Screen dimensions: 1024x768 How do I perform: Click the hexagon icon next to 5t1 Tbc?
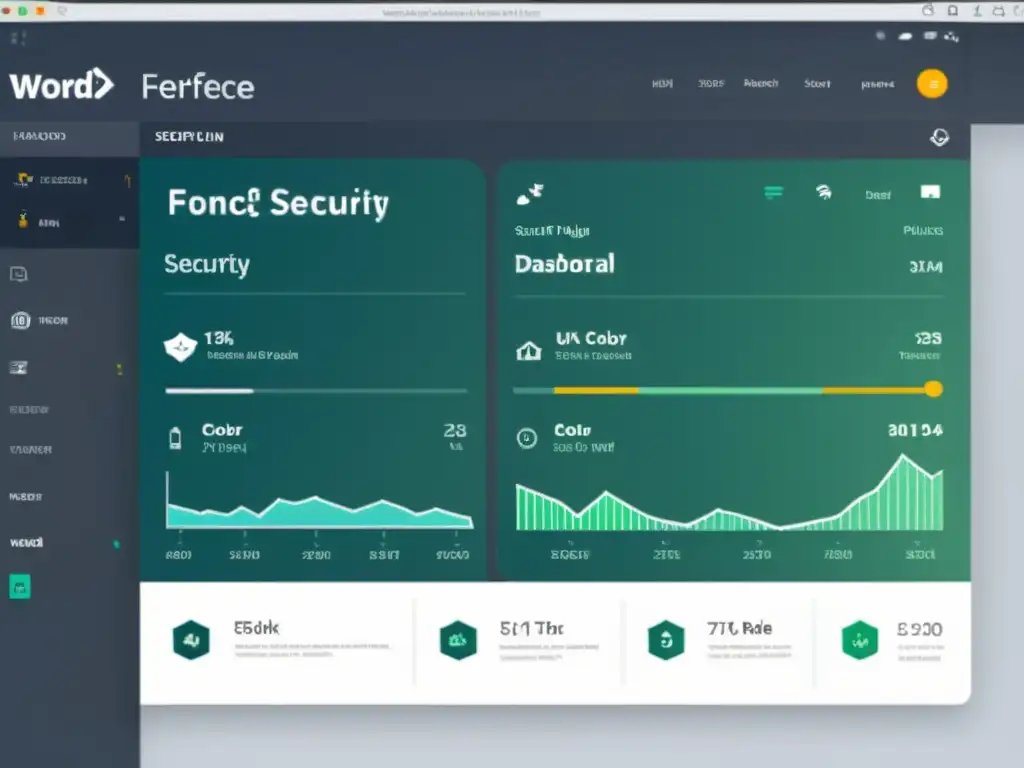458,640
